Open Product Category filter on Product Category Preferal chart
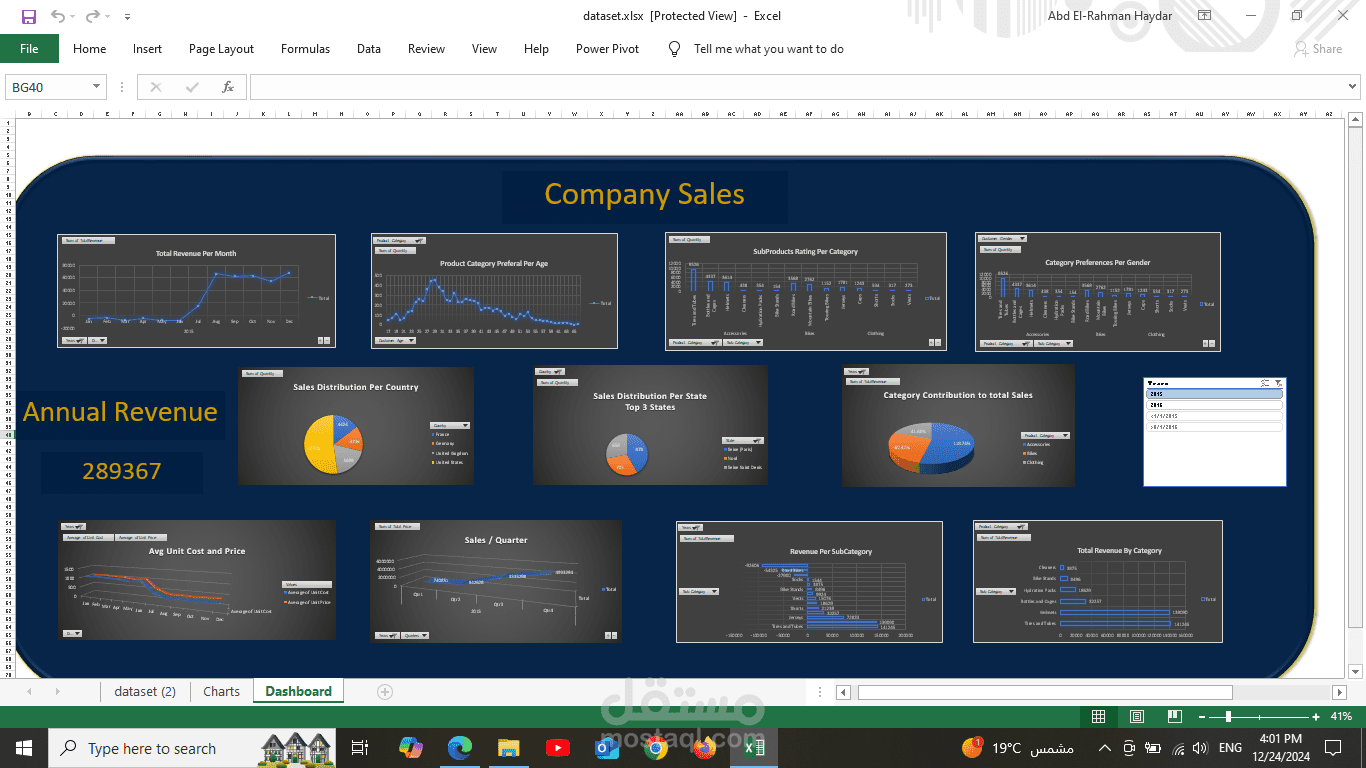The width and height of the screenshot is (1366, 768). pos(400,240)
